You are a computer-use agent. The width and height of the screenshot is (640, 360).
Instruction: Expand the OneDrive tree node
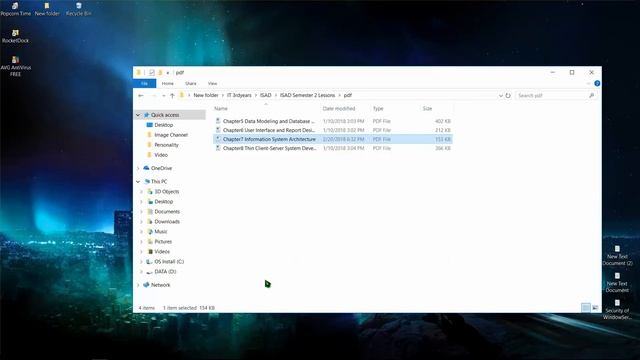[138, 168]
